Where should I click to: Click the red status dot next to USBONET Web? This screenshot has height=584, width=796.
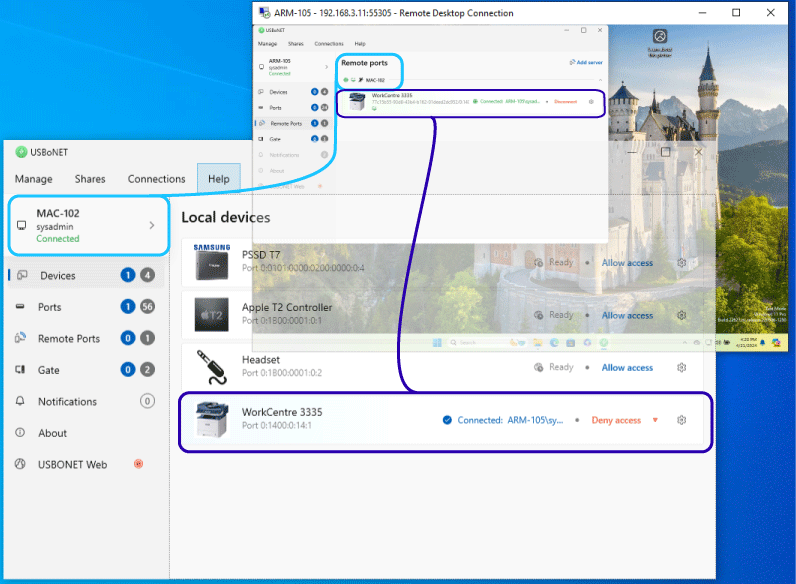click(x=138, y=463)
